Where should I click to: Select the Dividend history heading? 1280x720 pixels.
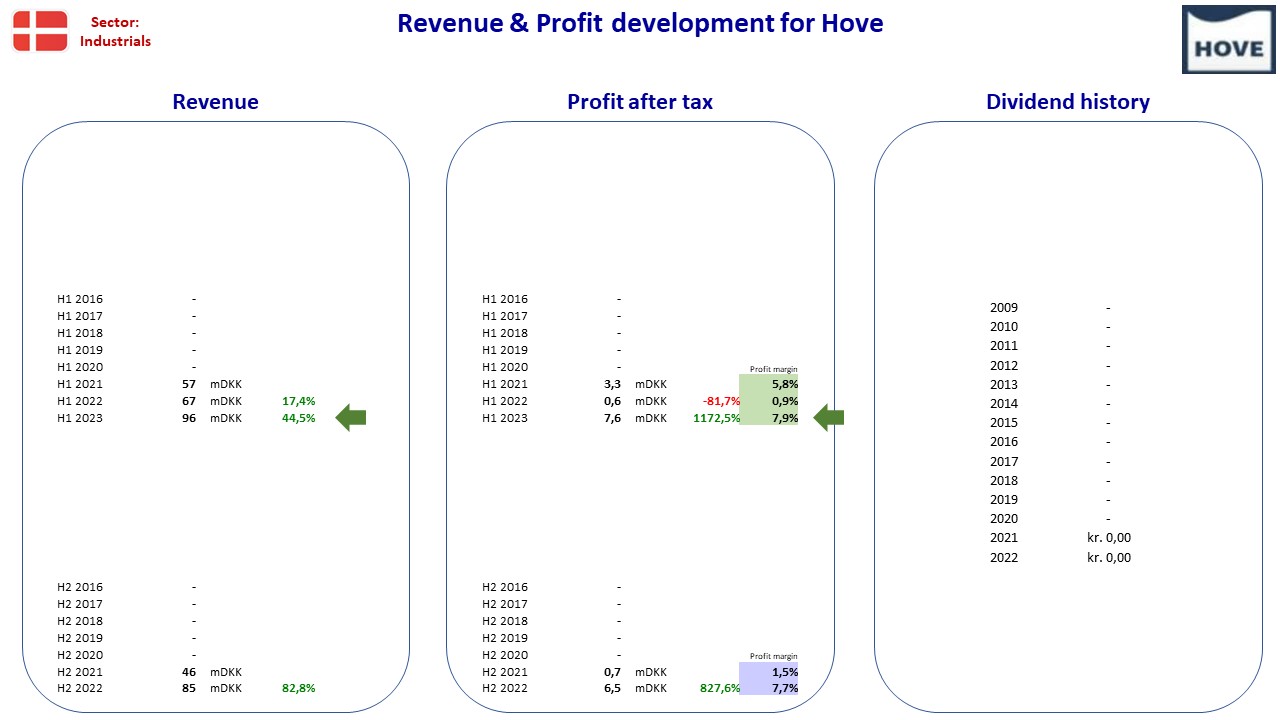click(1068, 102)
